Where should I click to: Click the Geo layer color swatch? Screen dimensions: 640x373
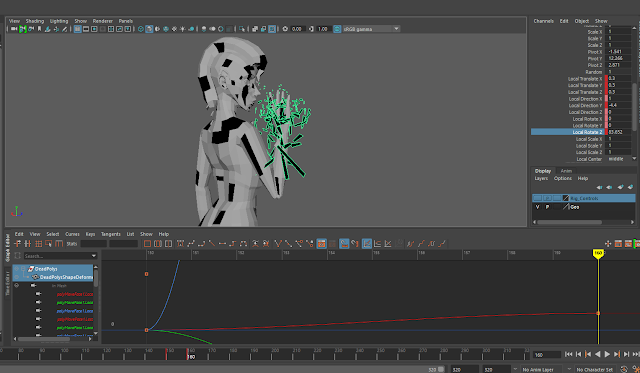pos(566,207)
